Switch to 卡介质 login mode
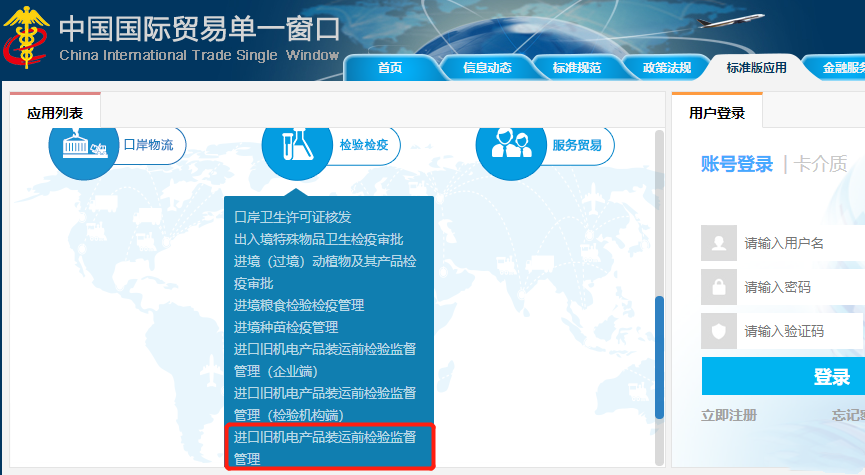Screen dimensions: 865x475 click(821, 165)
